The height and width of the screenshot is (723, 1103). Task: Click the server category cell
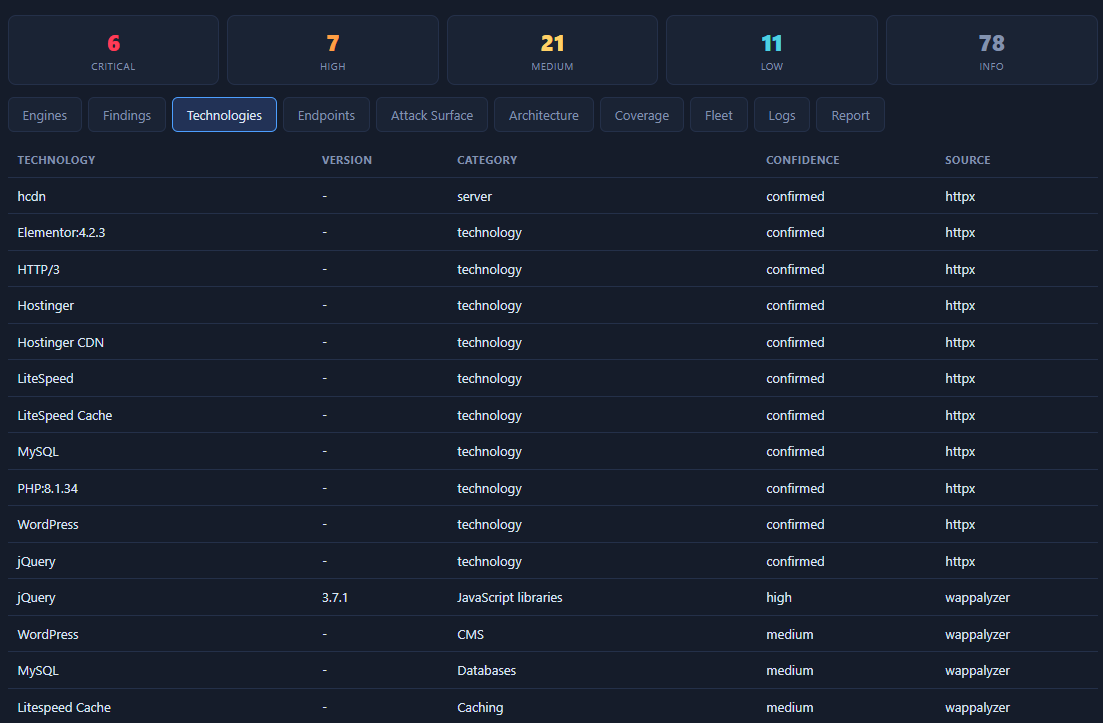[x=474, y=196]
